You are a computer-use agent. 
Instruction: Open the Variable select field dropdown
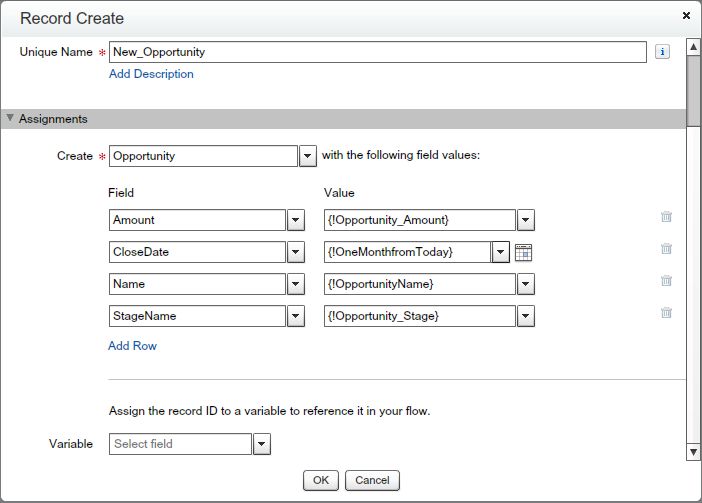(x=261, y=444)
